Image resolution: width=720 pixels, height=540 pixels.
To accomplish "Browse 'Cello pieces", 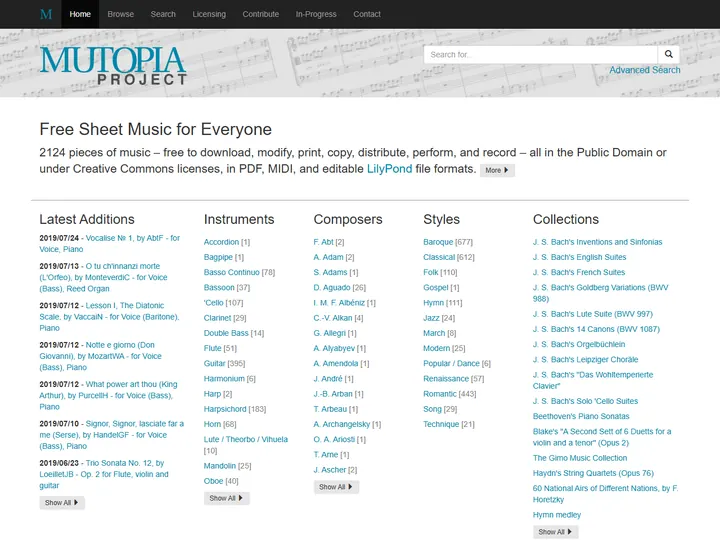I will click(x=214, y=303).
